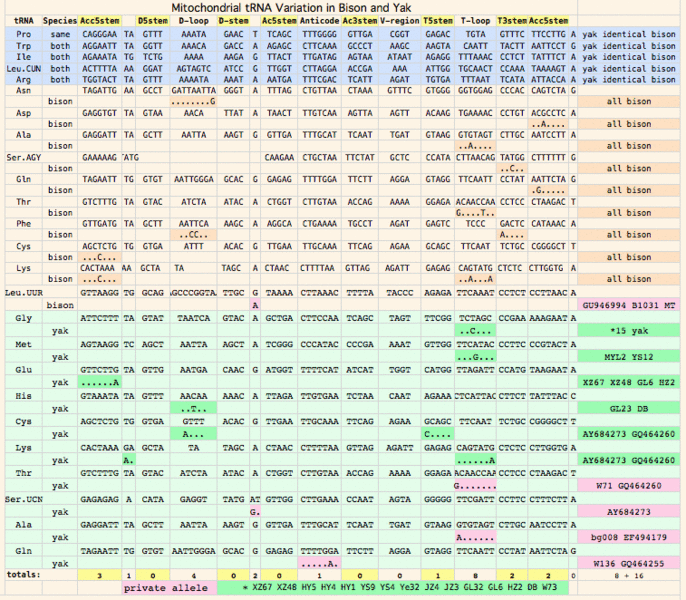The height and width of the screenshot is (600, 686).
Task: Select the XZ67 XZ48 GL6 HZ2 cell
Action: point(628,382)
